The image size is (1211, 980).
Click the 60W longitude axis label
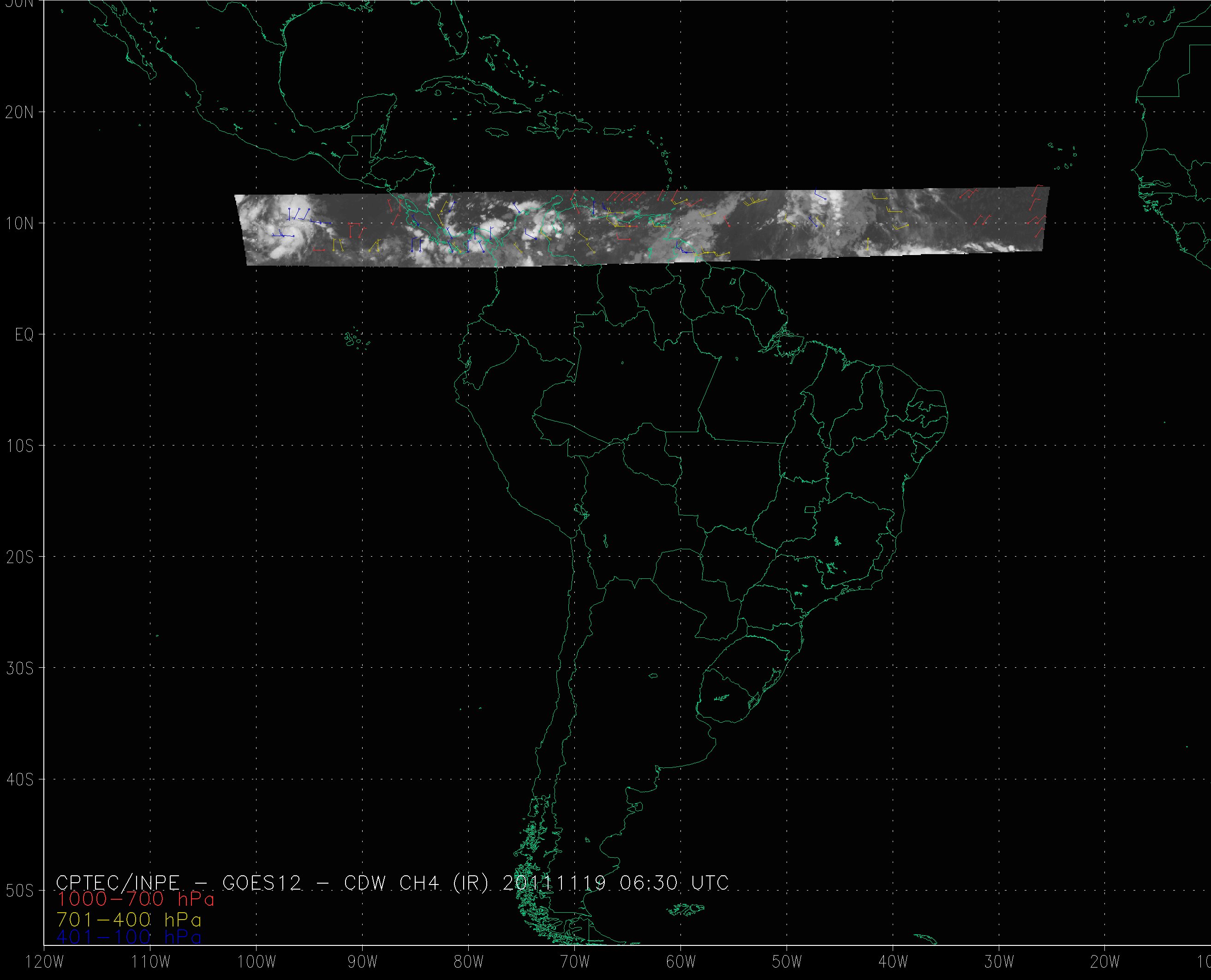click(x=681, y=962)
